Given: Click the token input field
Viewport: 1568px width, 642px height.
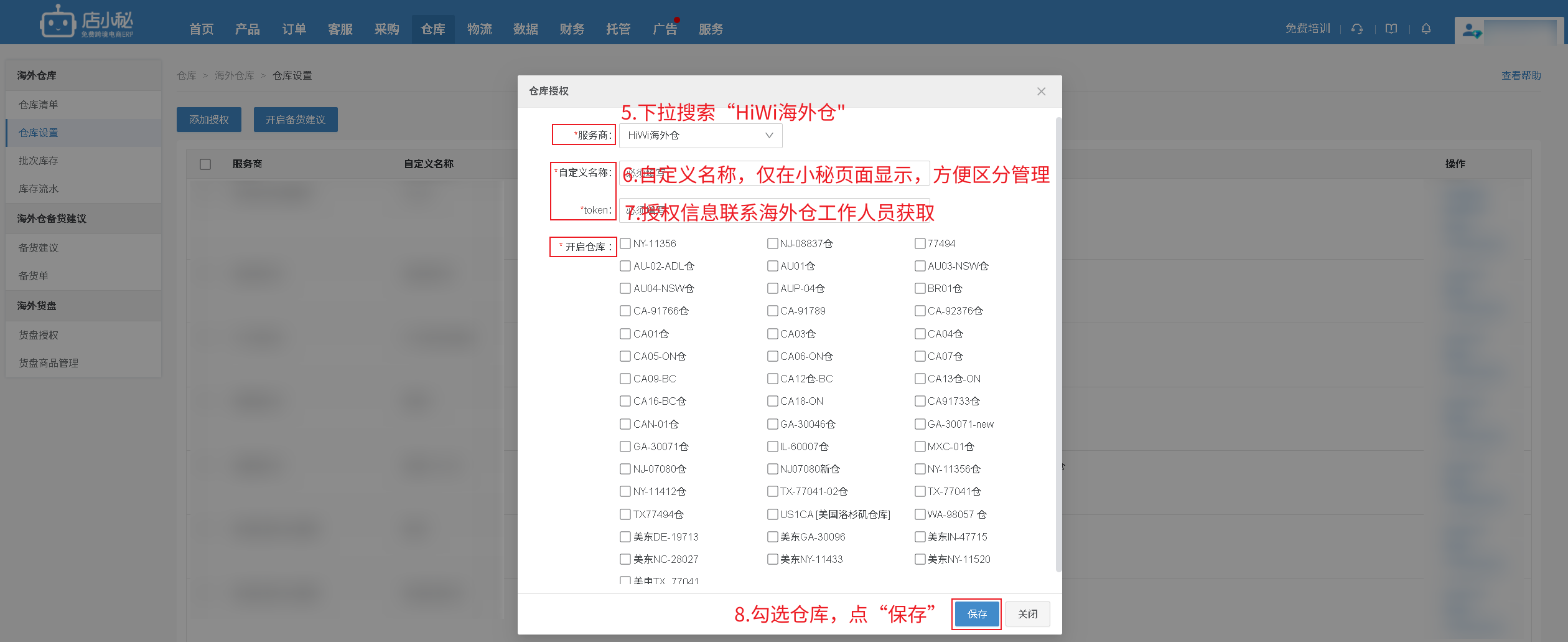Looking at the screenshot, I should tap(775, 210).
